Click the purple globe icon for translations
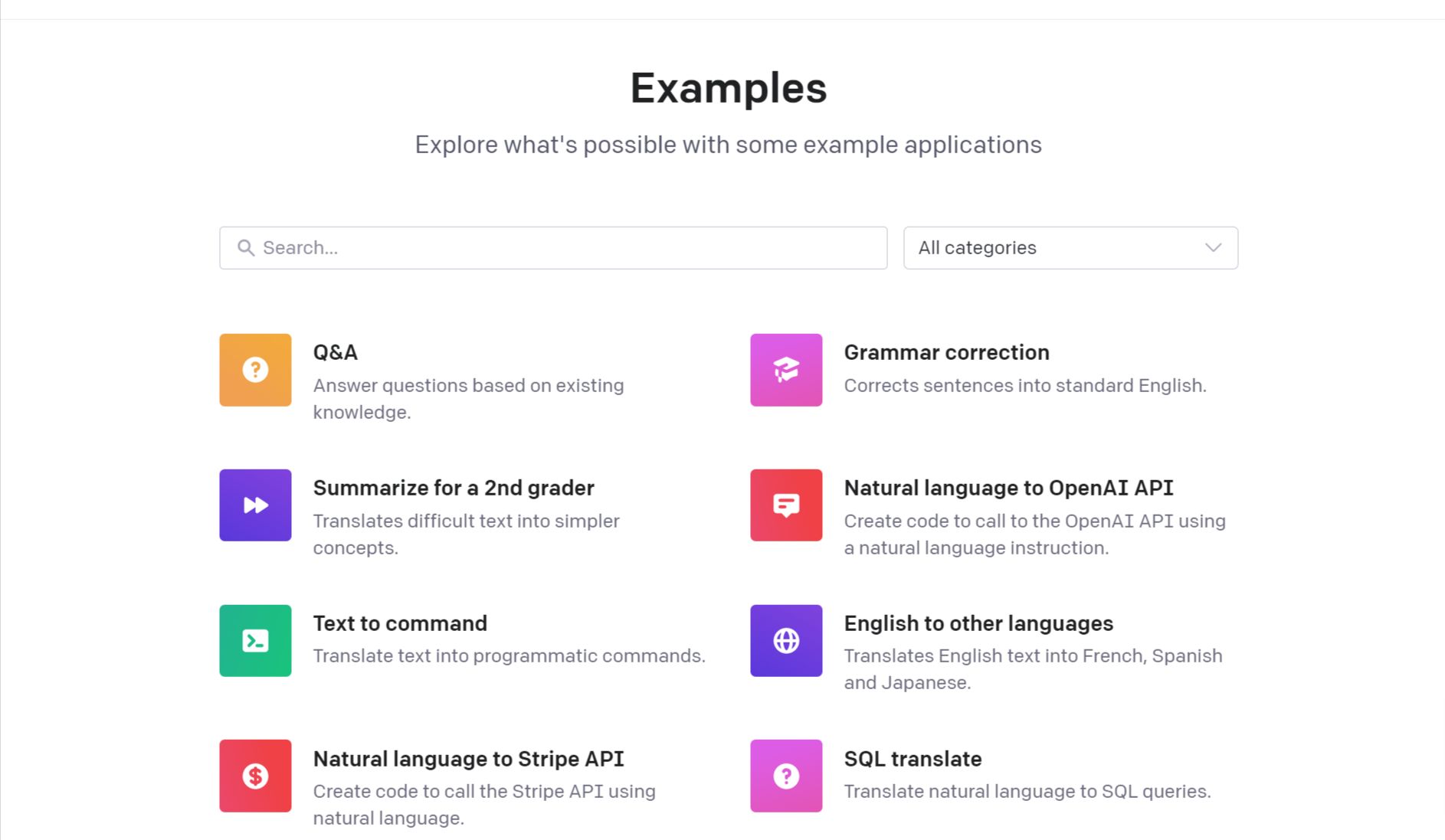The width and height of the screenshot is (1445, 840). click(x=786, y=641)
